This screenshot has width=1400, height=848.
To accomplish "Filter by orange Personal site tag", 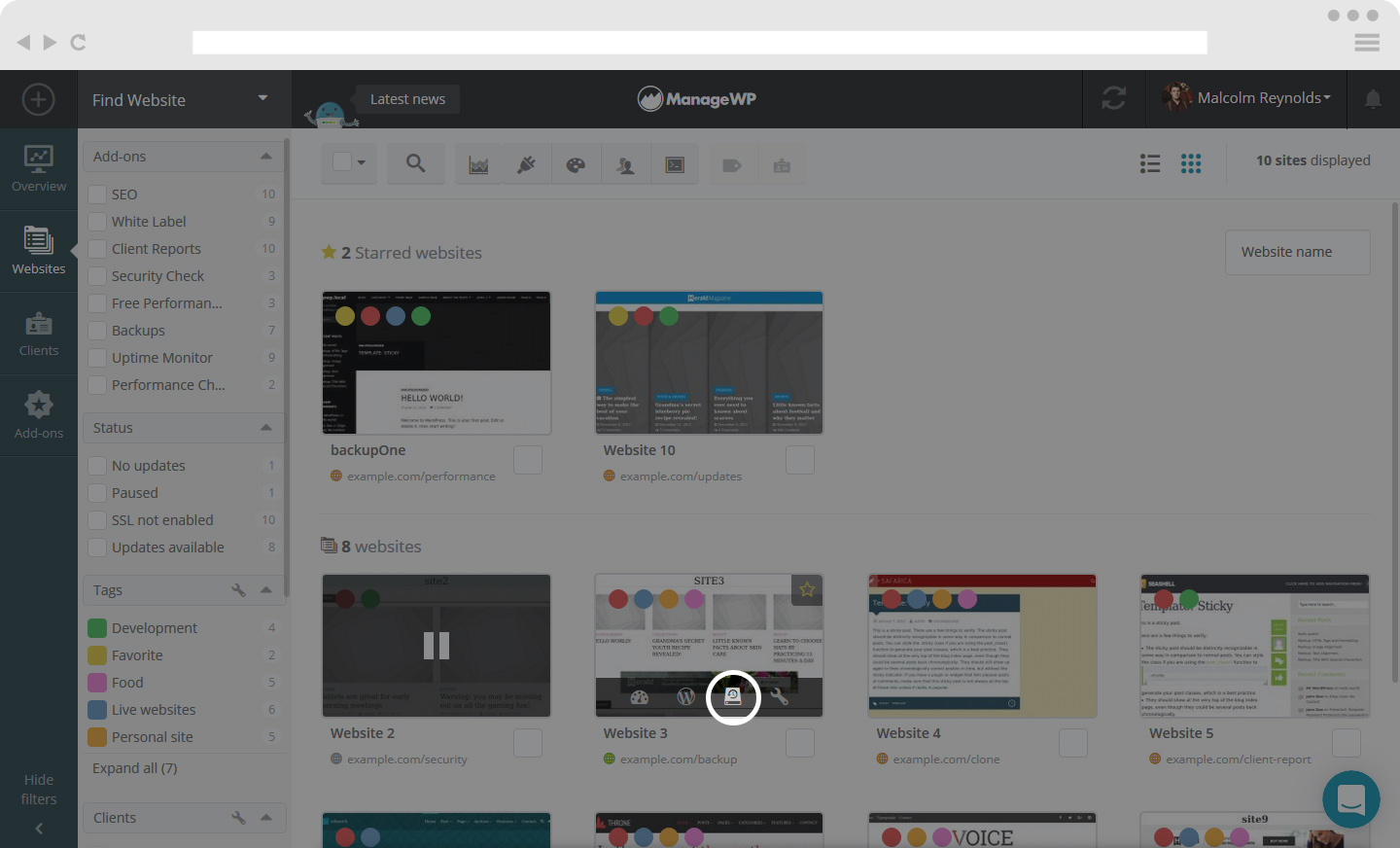I will (97, 737).
